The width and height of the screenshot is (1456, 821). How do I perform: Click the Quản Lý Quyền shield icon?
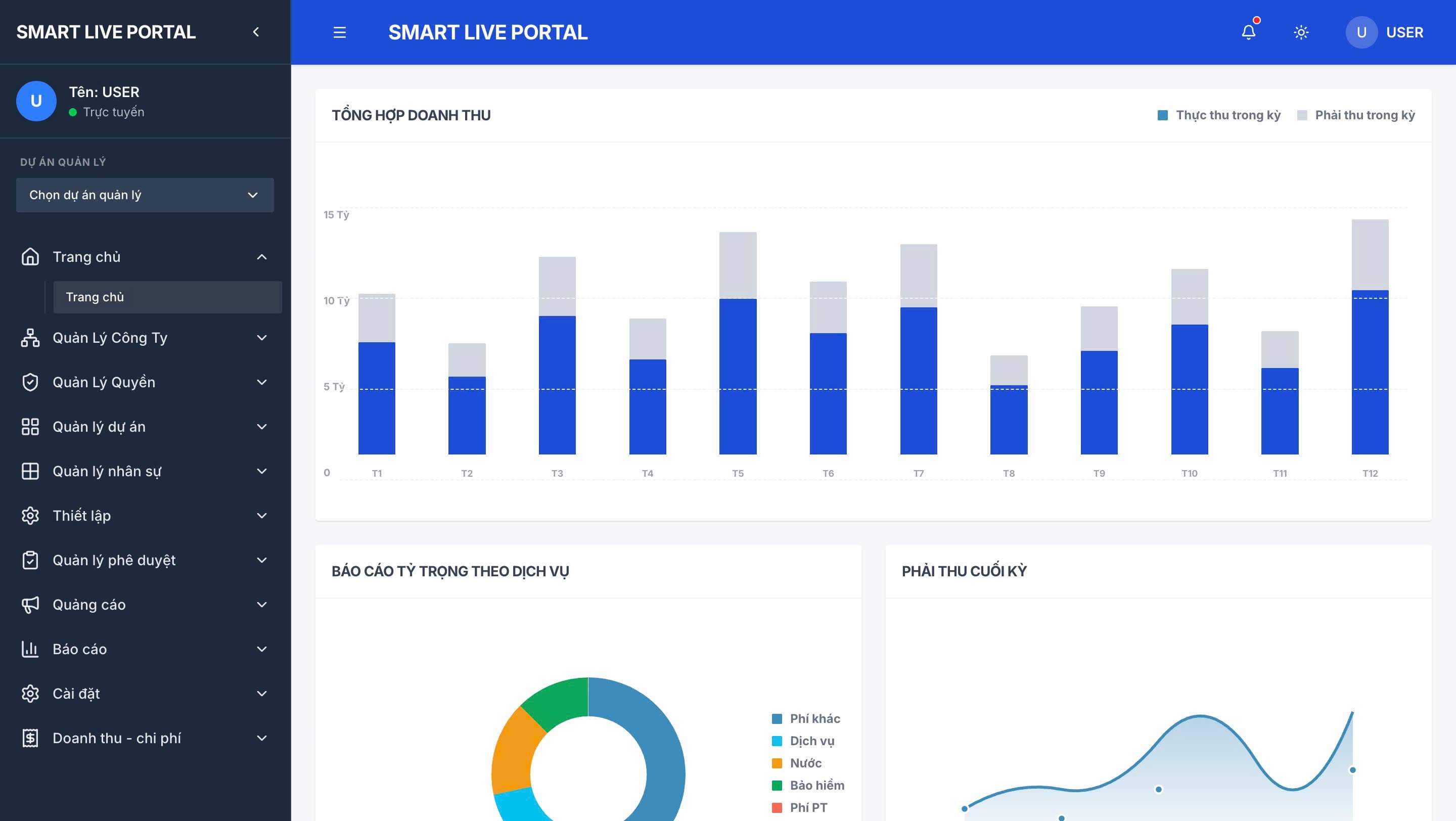(30, 382)
